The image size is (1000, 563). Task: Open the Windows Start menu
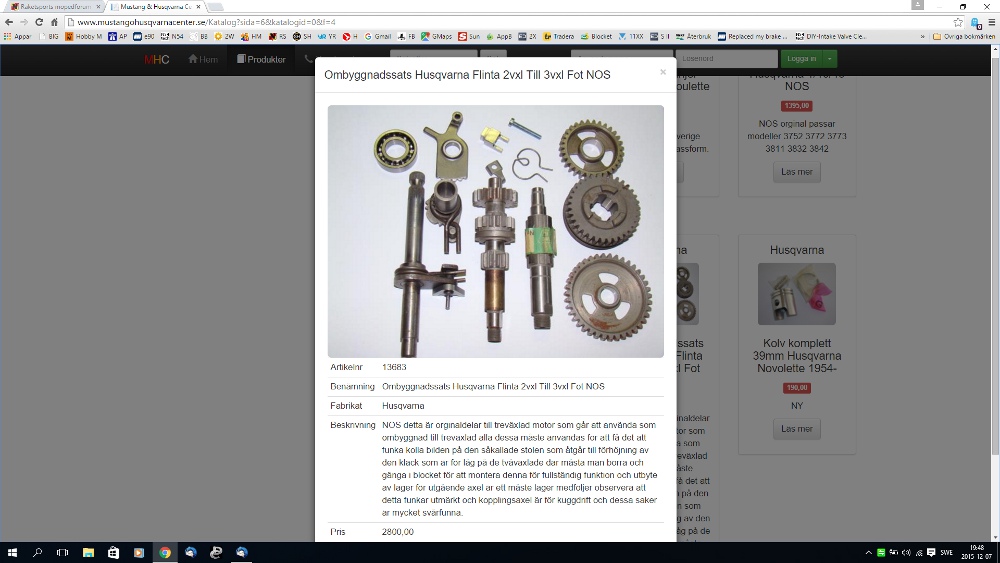coord(12,553)
